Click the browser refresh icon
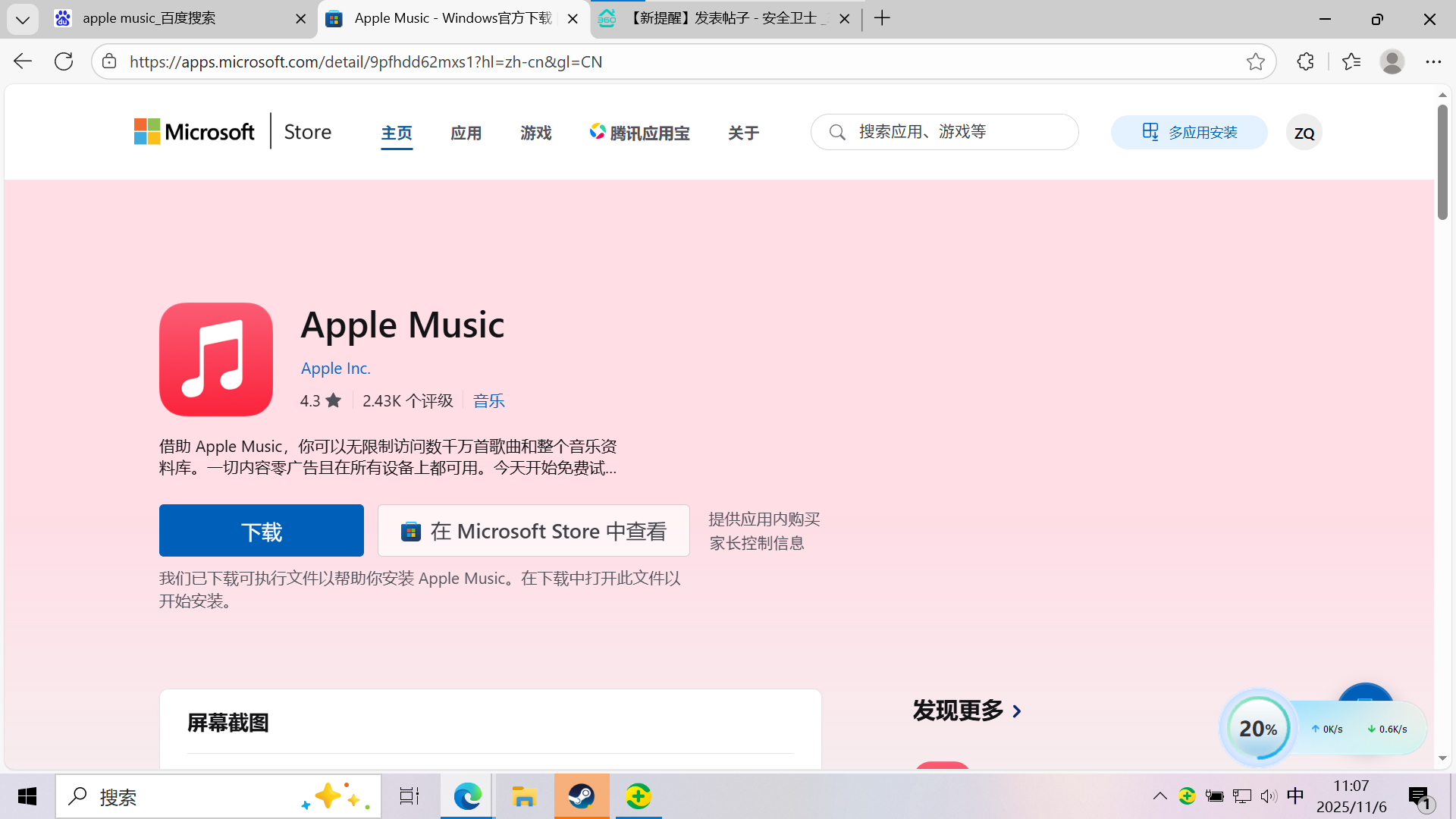Viewport: 1456px width, 819px height. pos(64,61)
